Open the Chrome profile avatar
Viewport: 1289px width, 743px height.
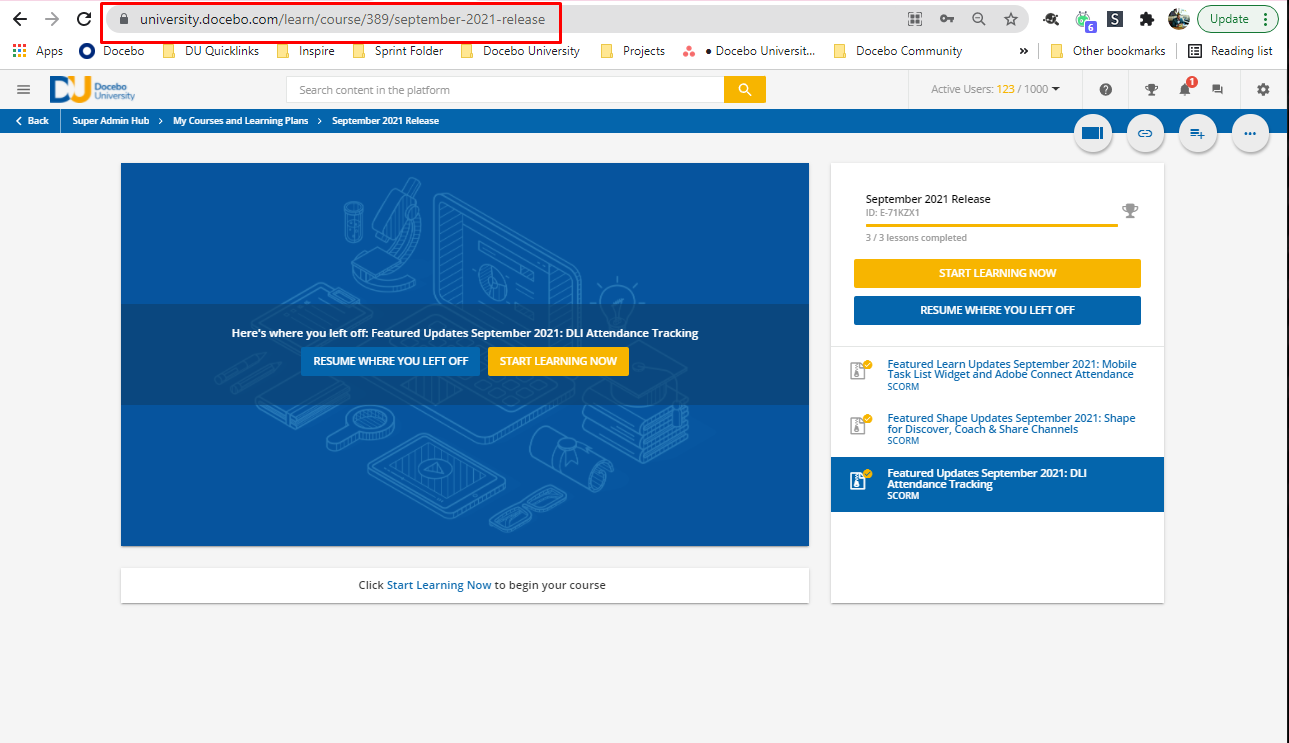(1178, 19)
